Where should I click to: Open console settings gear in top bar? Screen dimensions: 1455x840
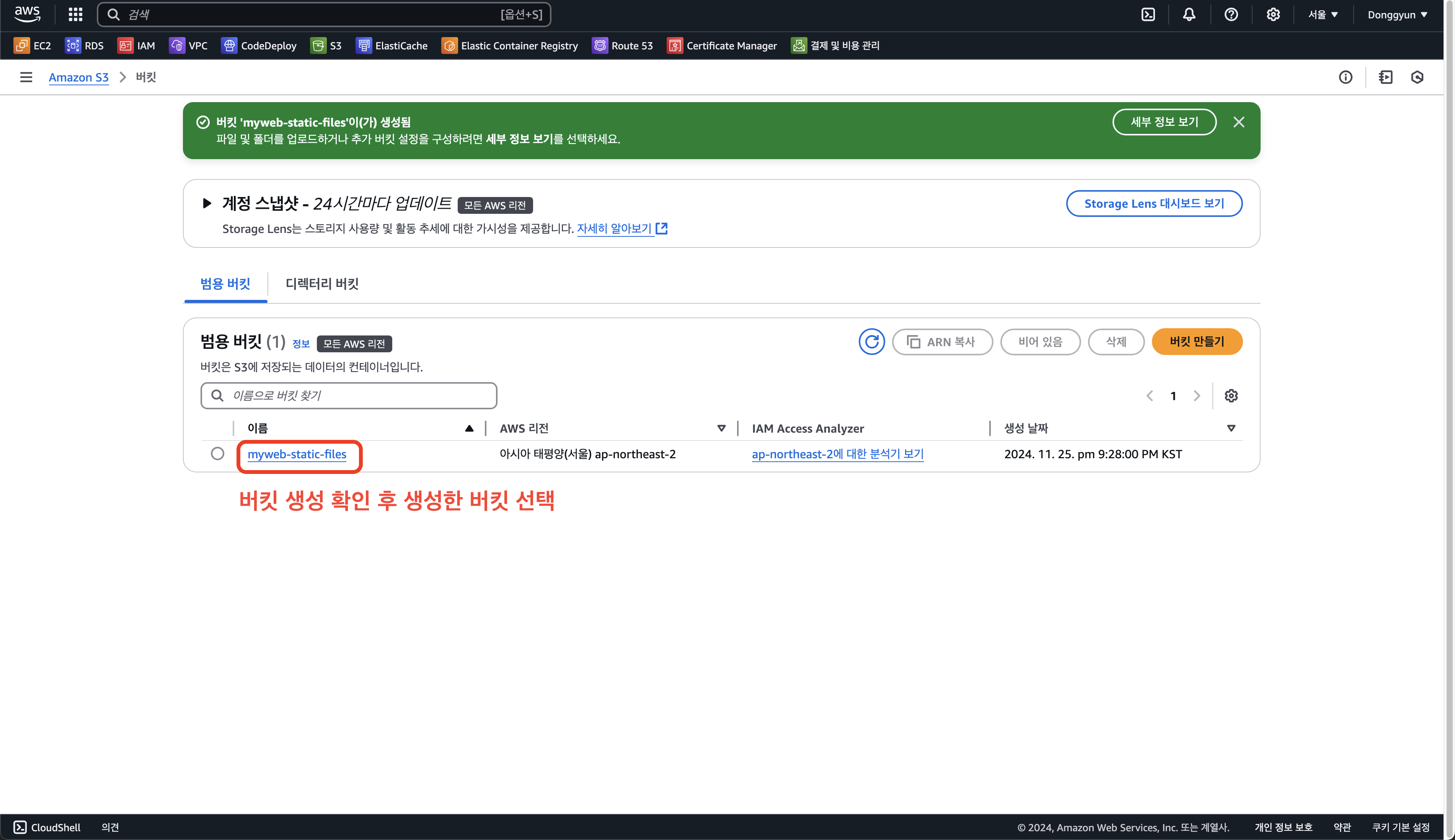pyautogui.click(x=1273, y=15)
